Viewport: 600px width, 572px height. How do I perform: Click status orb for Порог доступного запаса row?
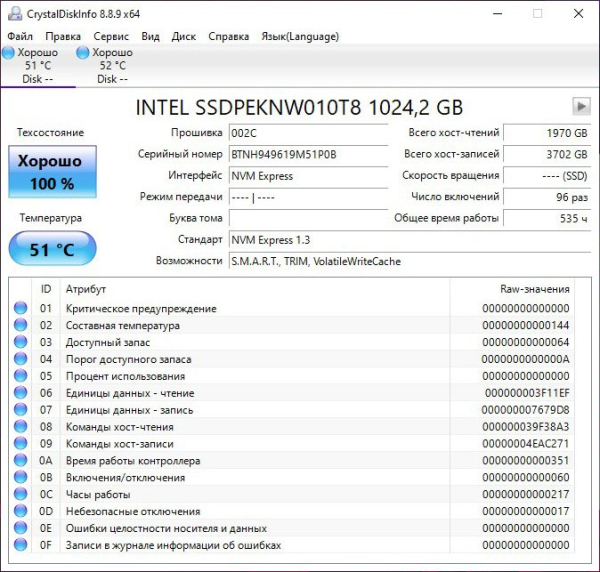21,359
